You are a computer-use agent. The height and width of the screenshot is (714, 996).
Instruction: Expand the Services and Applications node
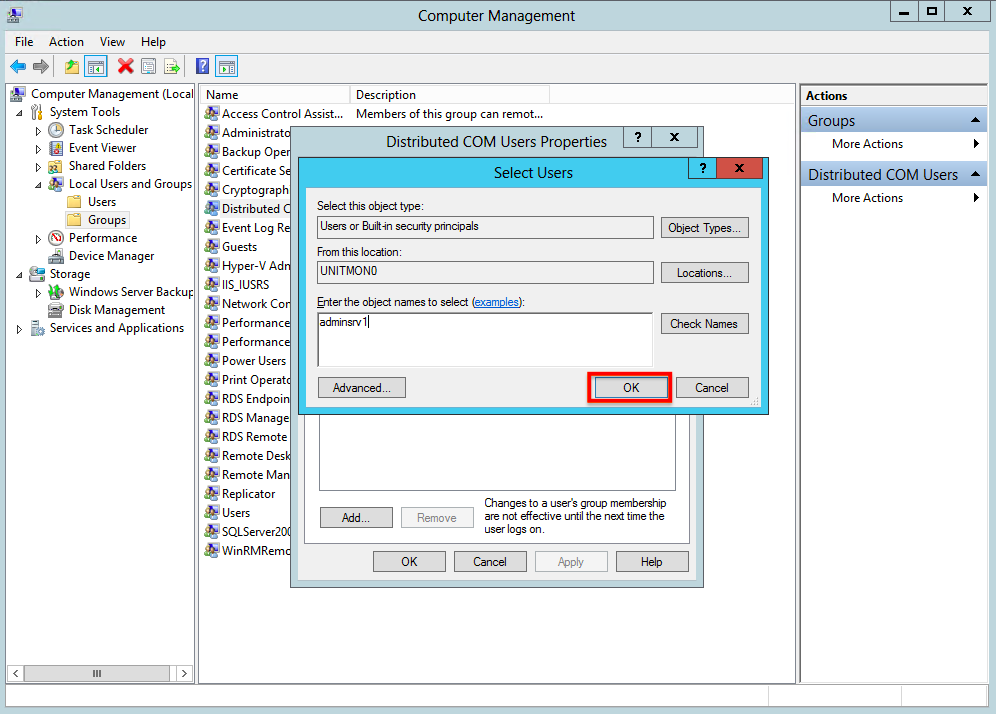coord(19,329)
